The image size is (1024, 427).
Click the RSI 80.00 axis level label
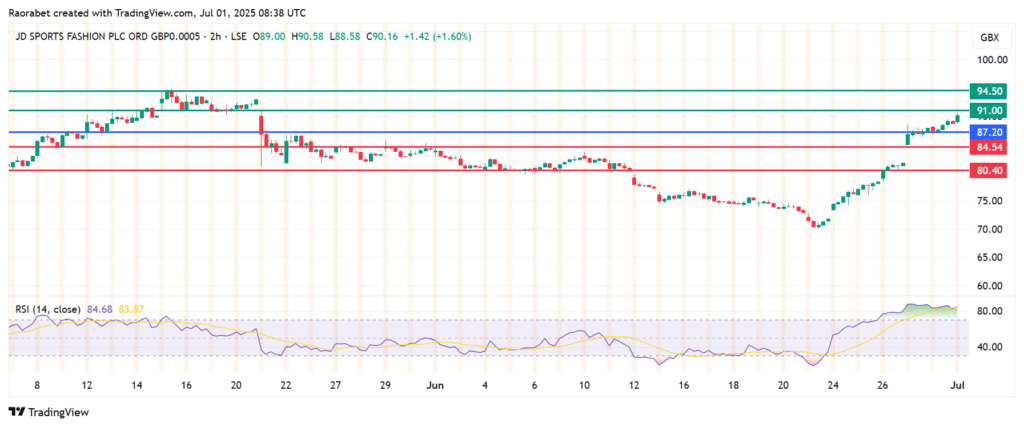click(989, 311)
